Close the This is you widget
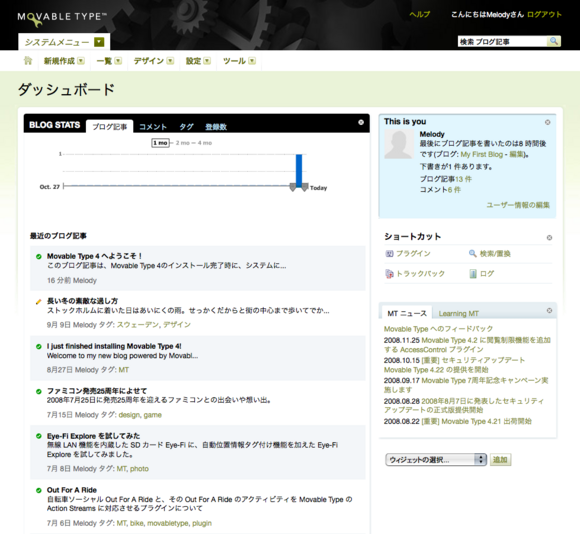 click(x=547, y=122)
